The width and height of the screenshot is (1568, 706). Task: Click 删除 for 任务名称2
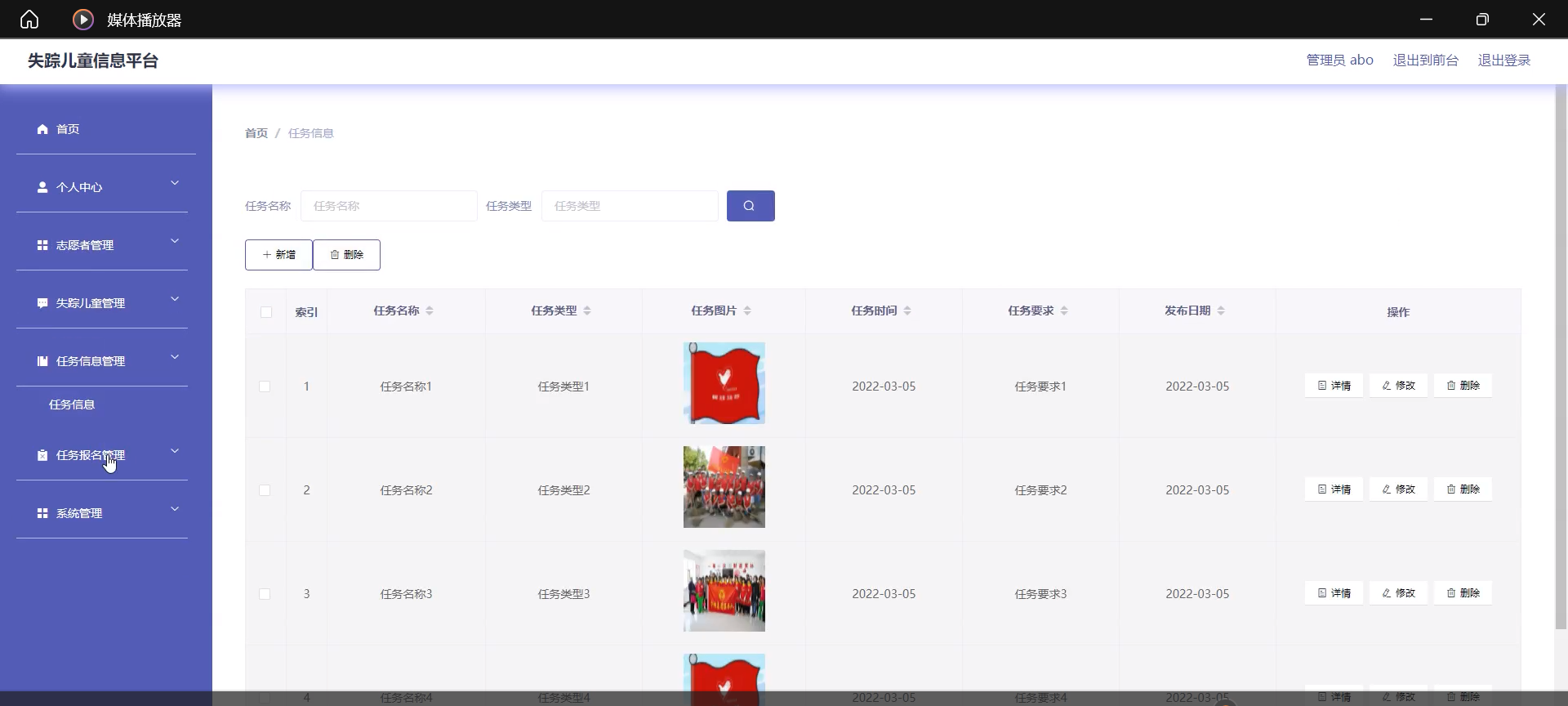click(x=1463, y=489)
